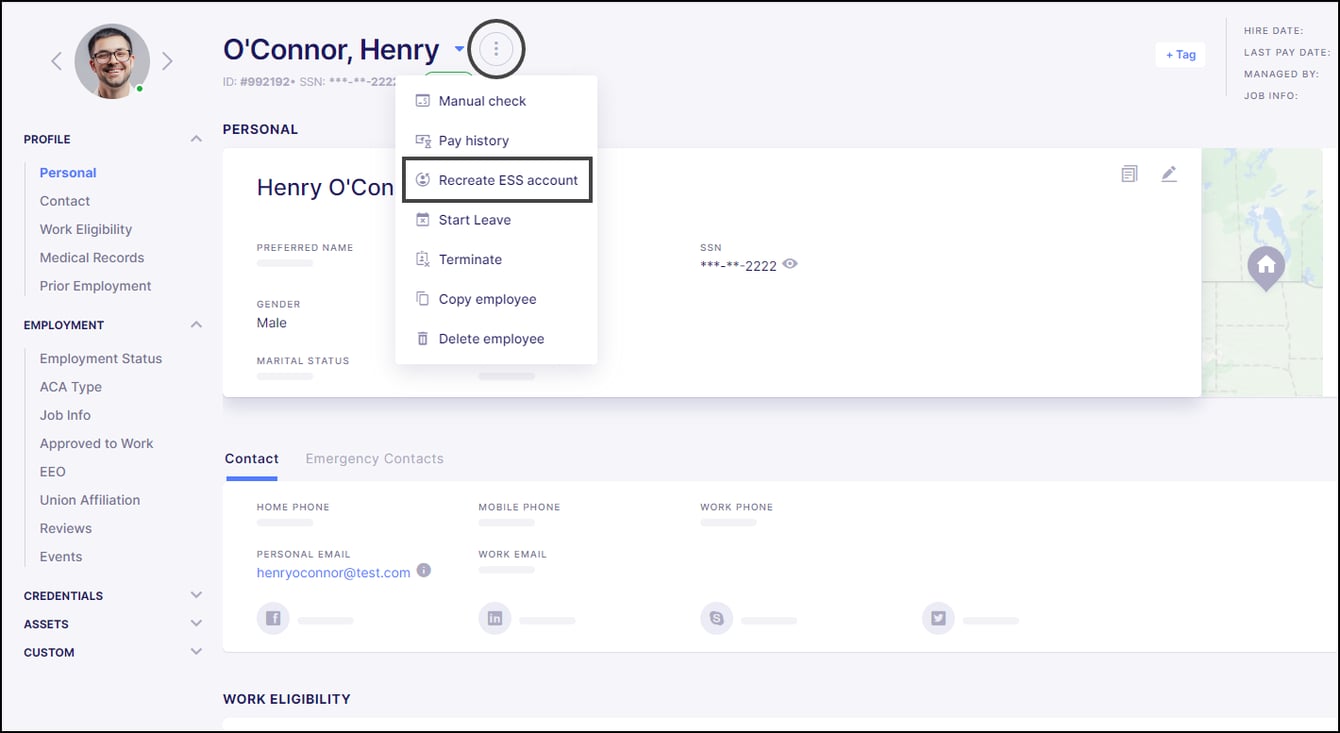
Task: Go to previous employee using left arrow
Action: (57, 62)
